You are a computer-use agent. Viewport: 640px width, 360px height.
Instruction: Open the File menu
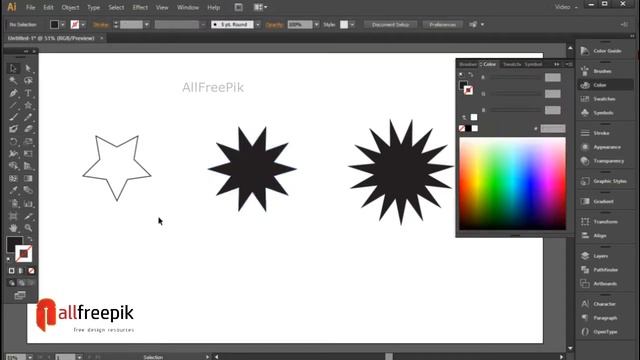(30, 7)
